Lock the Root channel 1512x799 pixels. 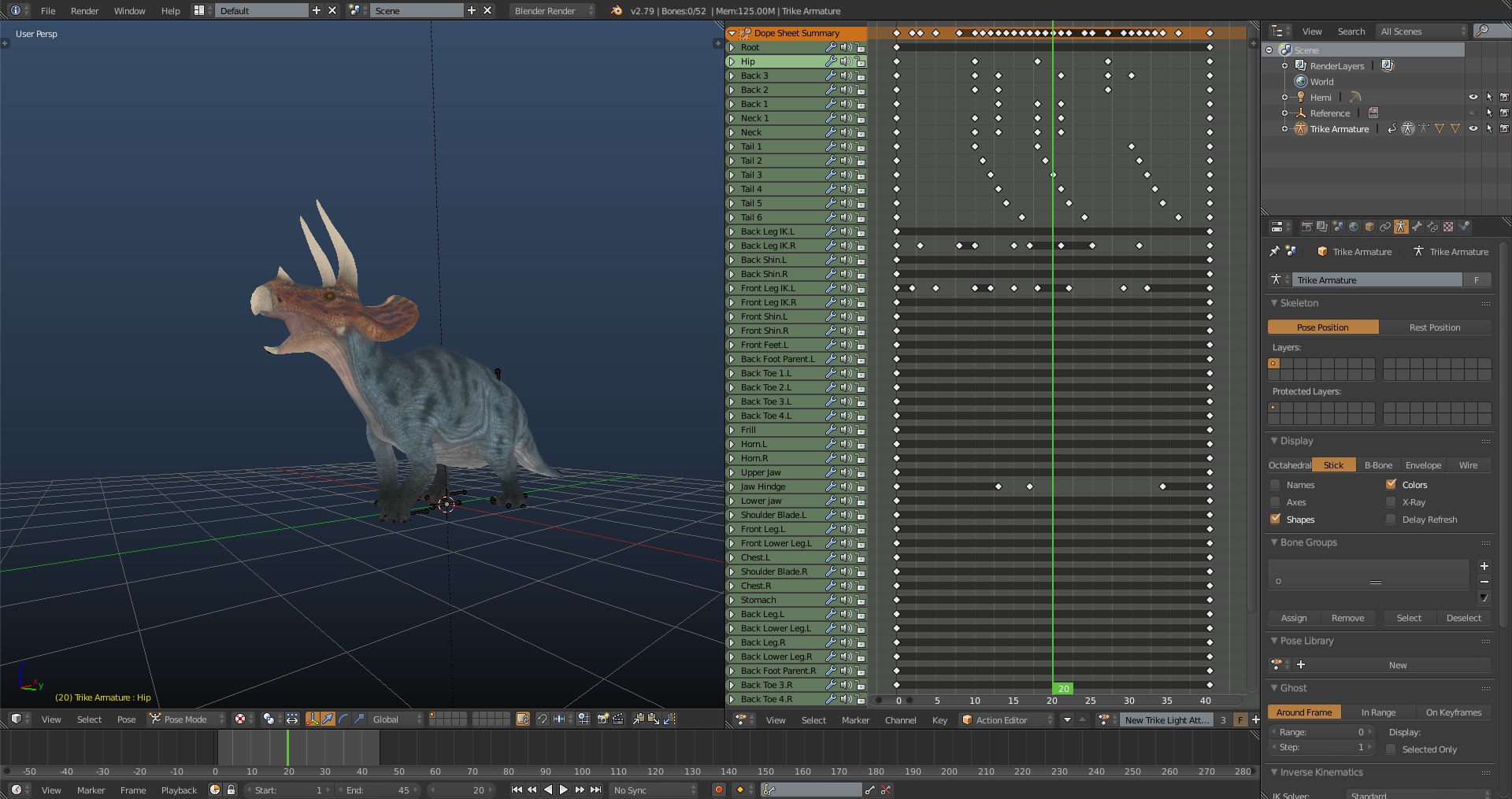(861, 47)
